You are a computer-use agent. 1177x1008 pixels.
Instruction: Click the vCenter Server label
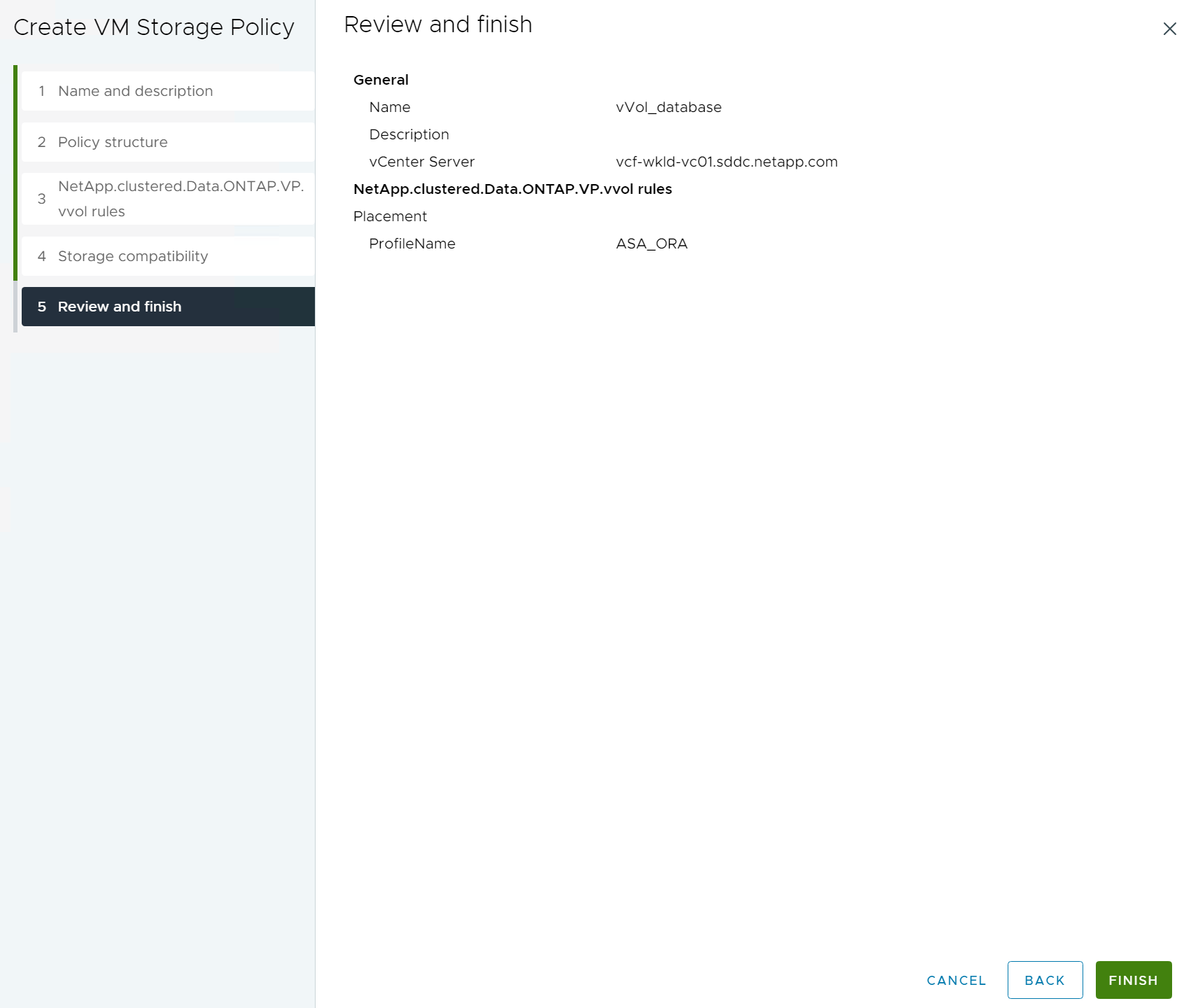(421, 162)
